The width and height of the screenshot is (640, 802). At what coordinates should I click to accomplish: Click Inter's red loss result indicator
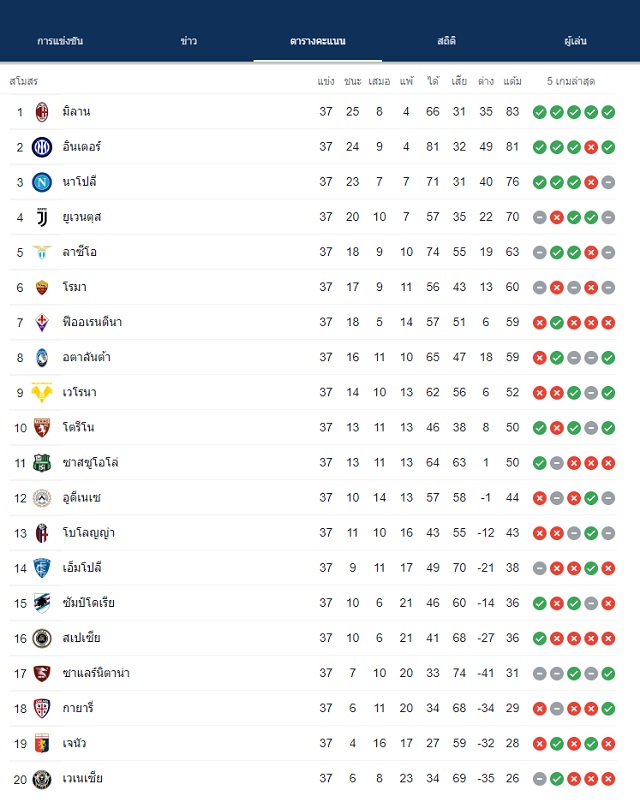point(591,147)
